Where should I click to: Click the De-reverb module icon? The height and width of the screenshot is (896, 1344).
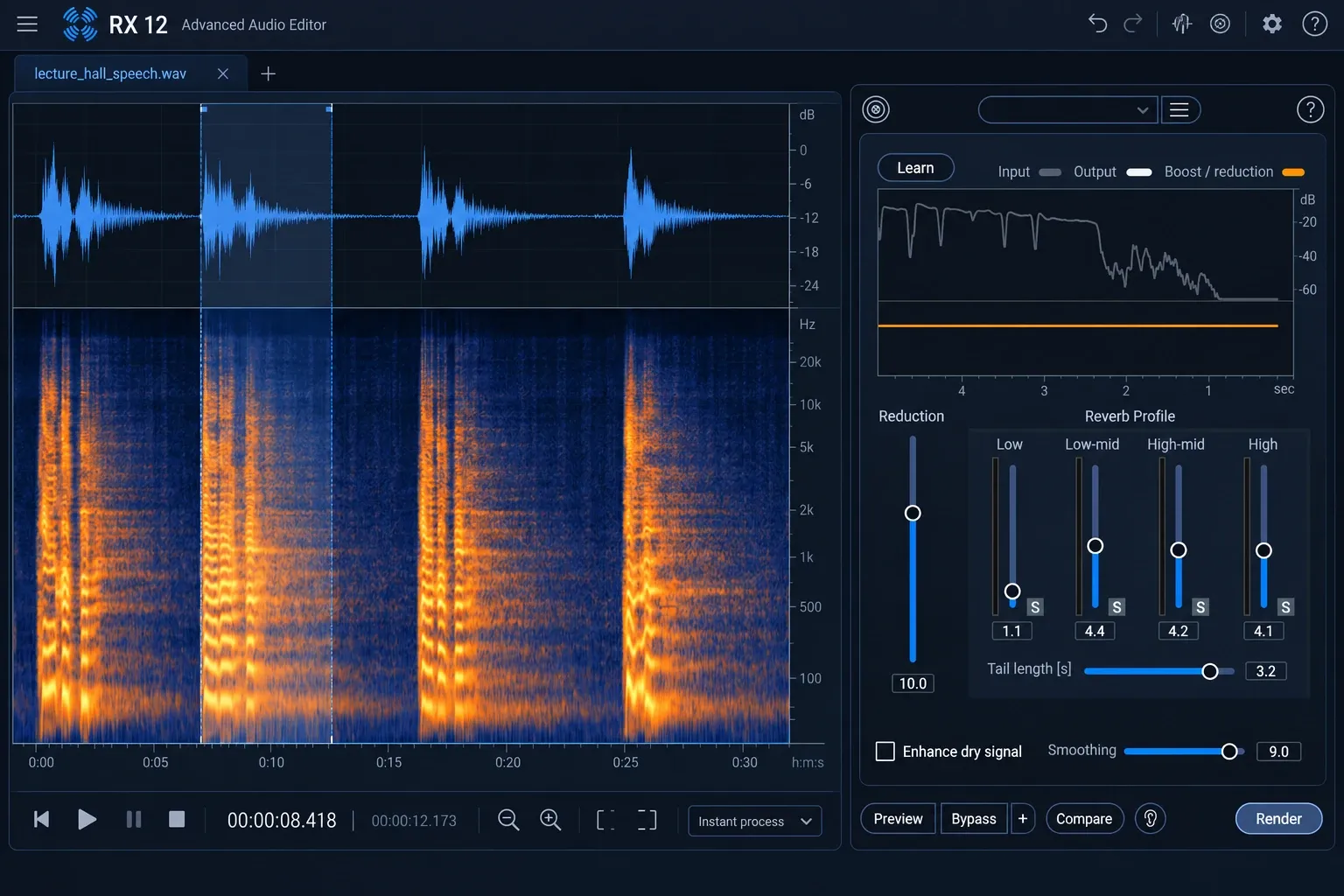pyautogui.click(x=876, y=109)
